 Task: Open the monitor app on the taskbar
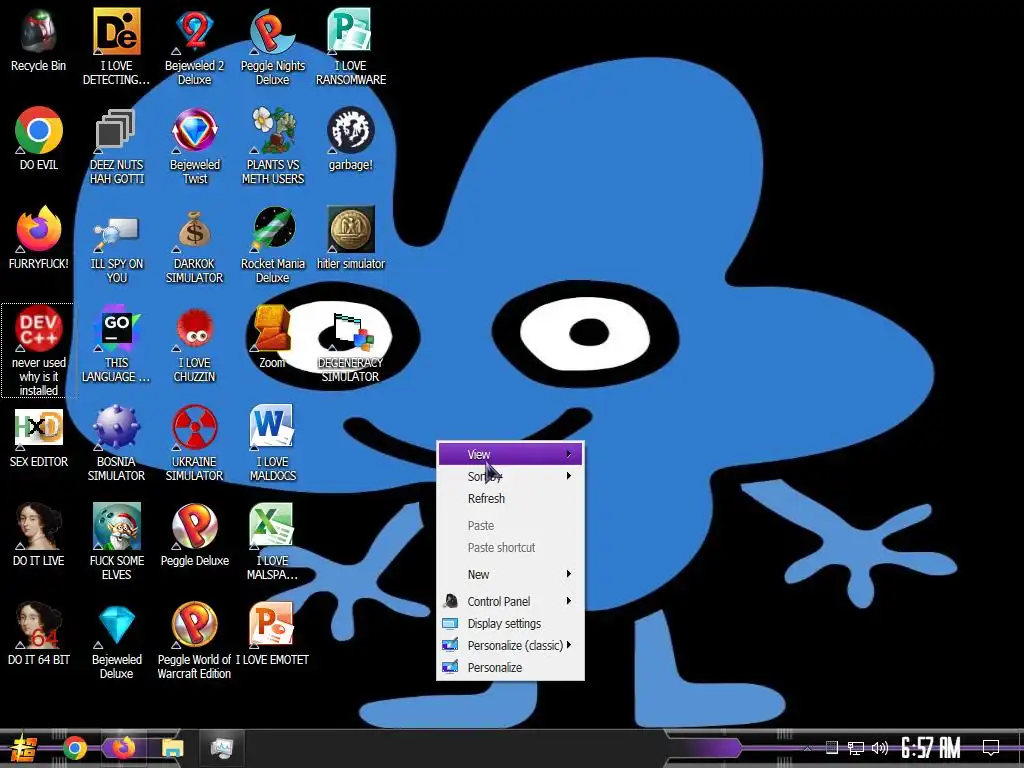[x=221, y=748]
